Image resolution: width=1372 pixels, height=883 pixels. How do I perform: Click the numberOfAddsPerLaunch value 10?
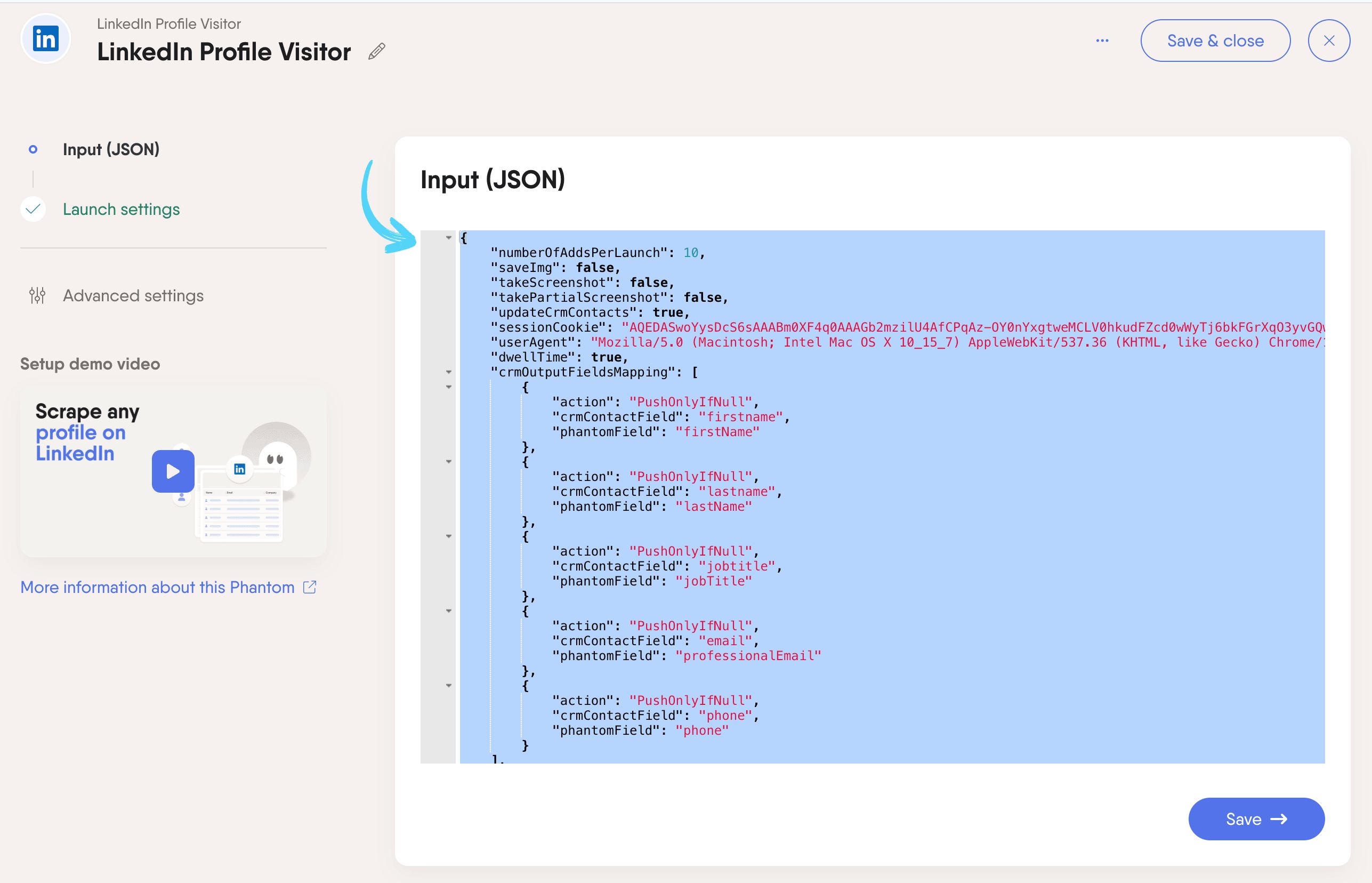point(691,253)
